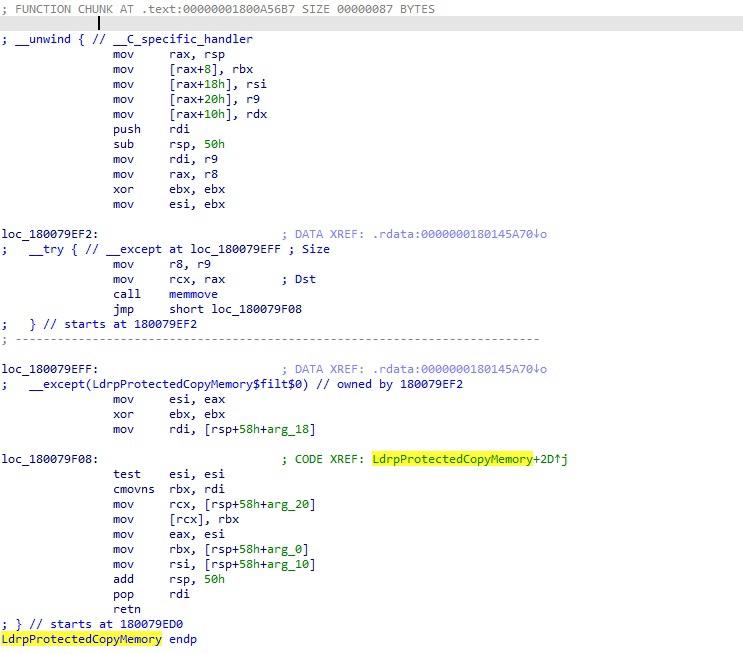Click 'owned by 180079EF2' in except comment

point(399,384)
